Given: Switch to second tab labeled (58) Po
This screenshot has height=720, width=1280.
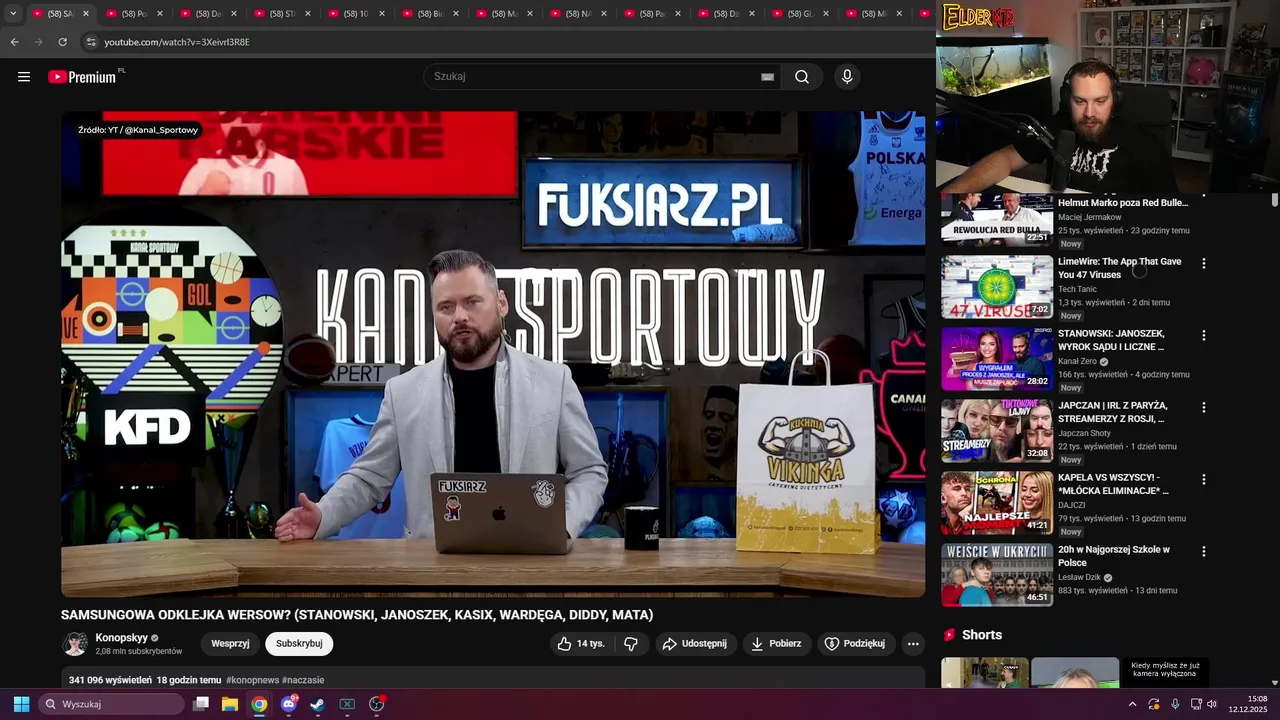Looking at the screenshot, I should click(x=134, y=14).
